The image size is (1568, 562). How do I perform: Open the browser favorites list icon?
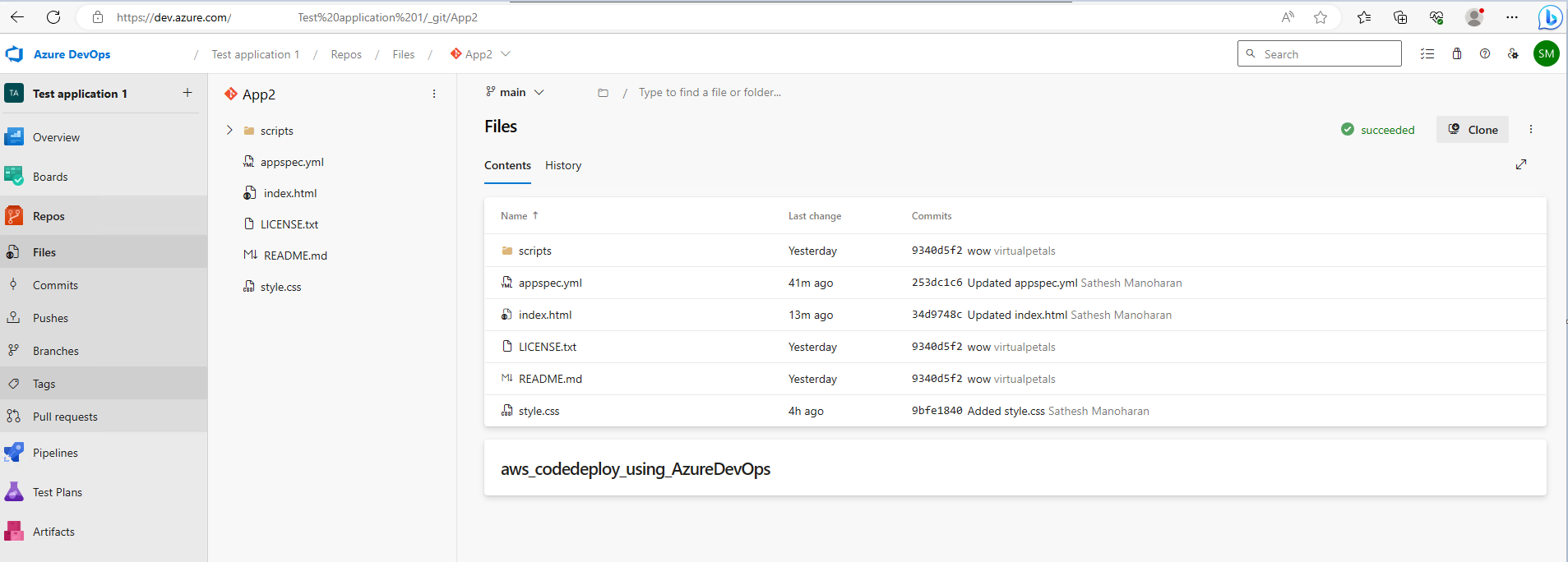(1364, 17)
